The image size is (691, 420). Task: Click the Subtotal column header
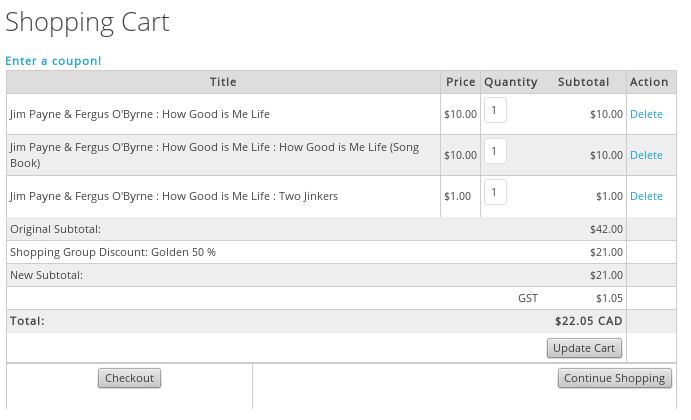pyautogui.click(x=583, y=82)
